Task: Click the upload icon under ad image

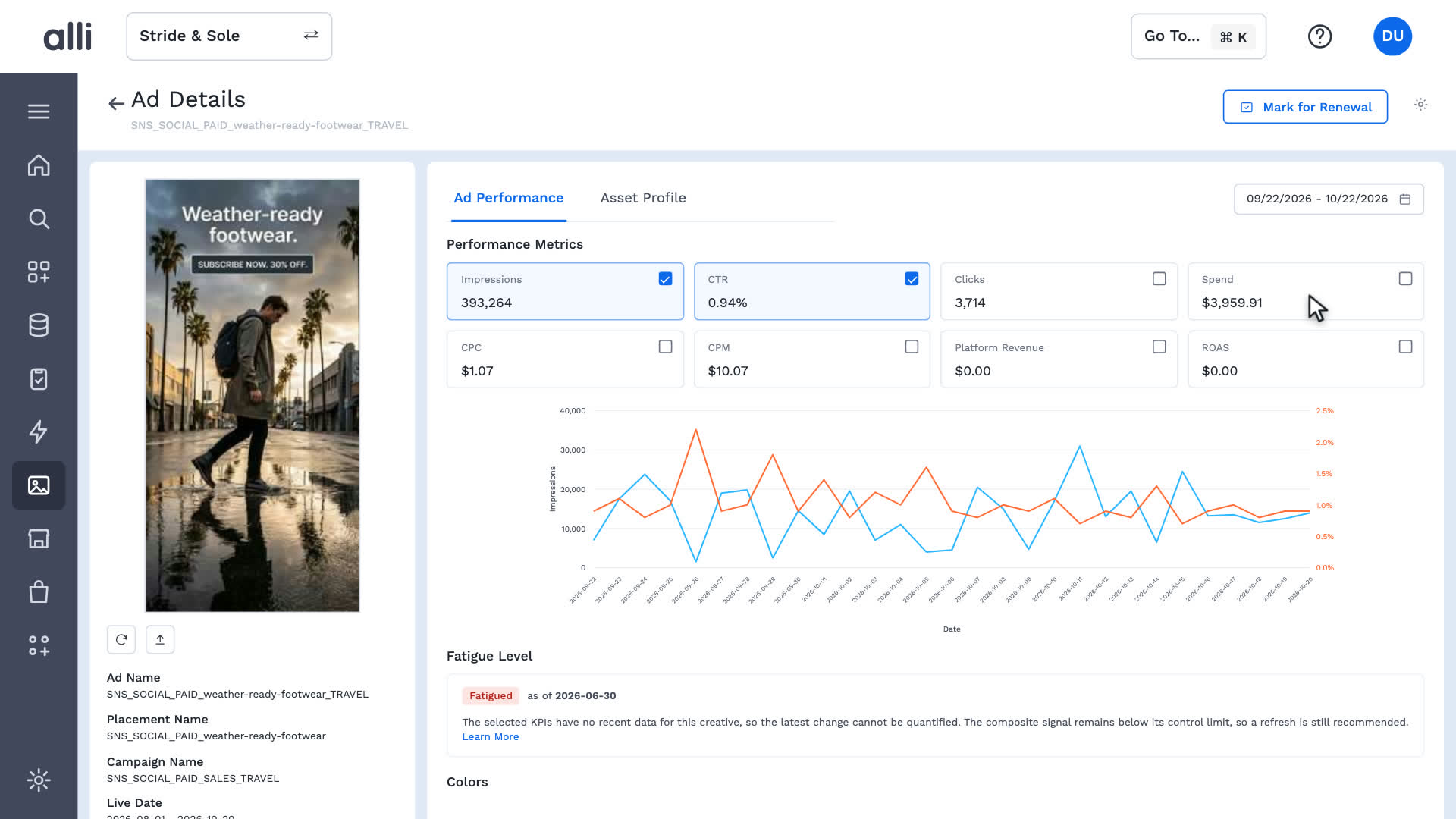Action: pos(160,639)
